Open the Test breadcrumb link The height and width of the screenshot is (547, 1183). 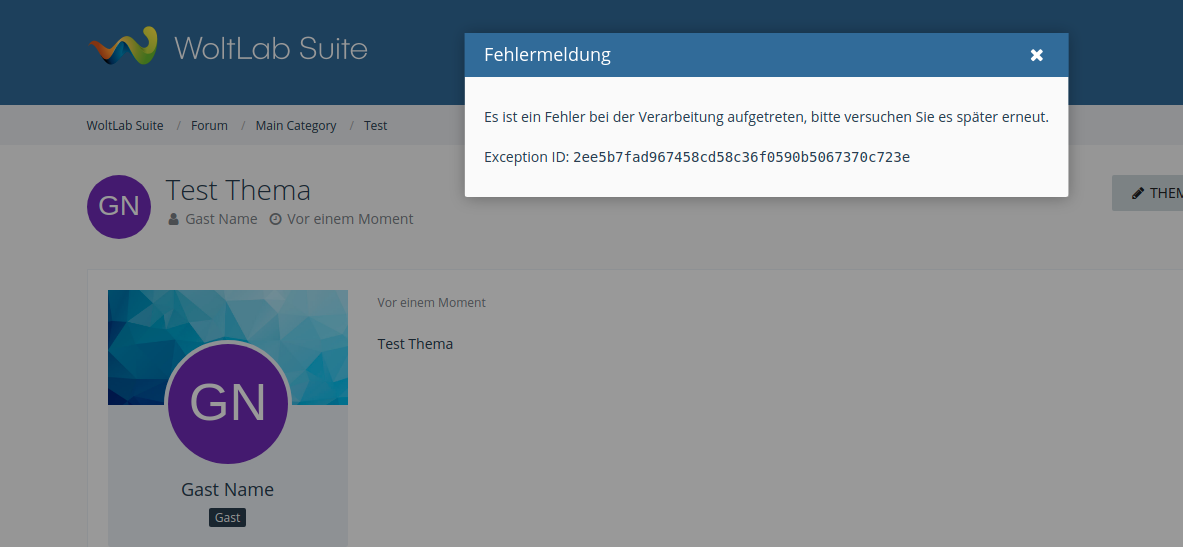pyautogui.click(x=375, y=126)
